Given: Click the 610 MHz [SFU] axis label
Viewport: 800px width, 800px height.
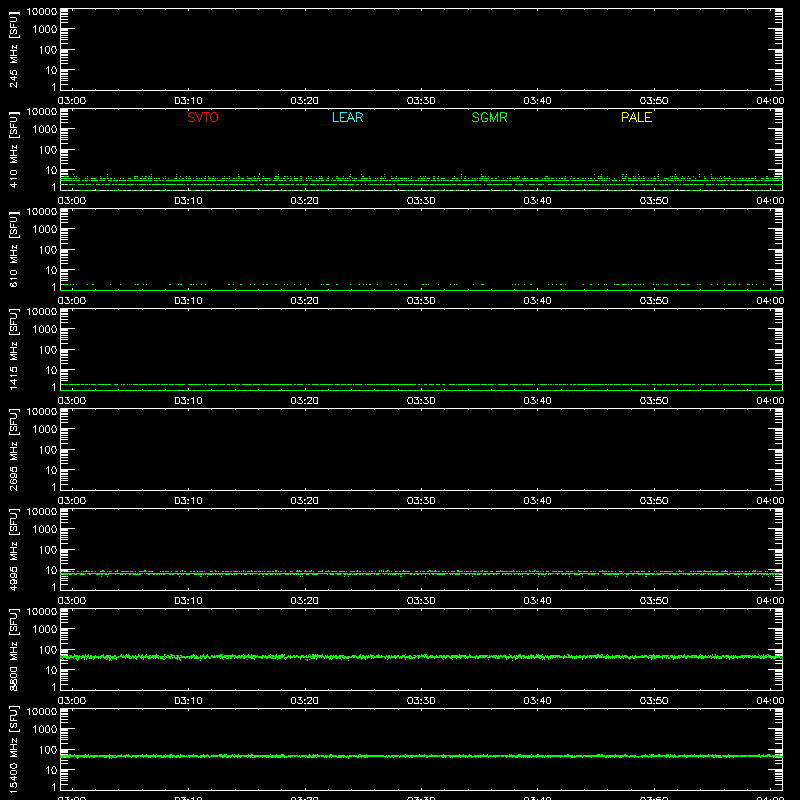Looking at the screenshot, I should [13, 249].
